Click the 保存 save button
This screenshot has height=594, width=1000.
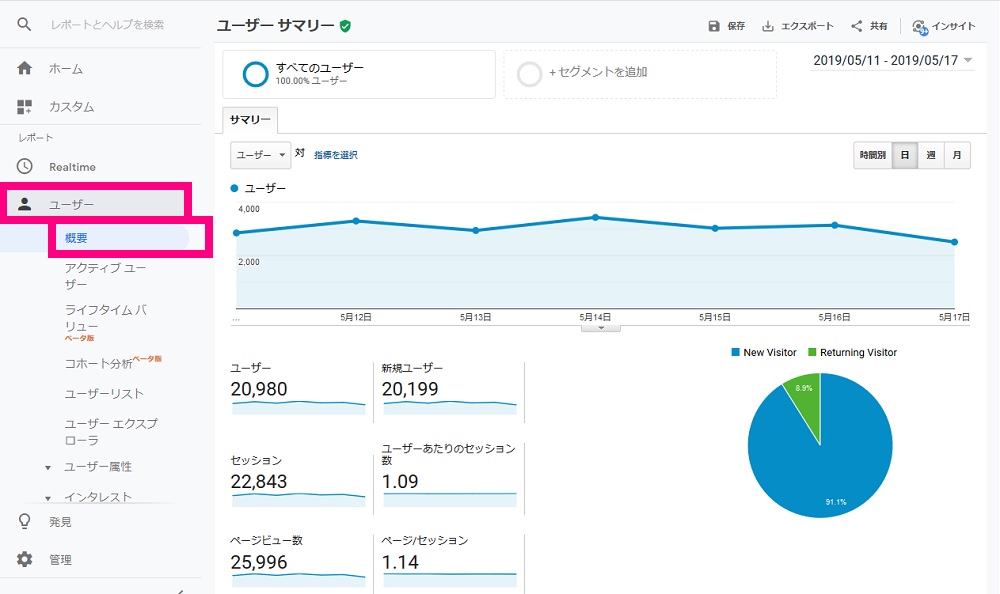pyautogui.click(x=727, y=26)
